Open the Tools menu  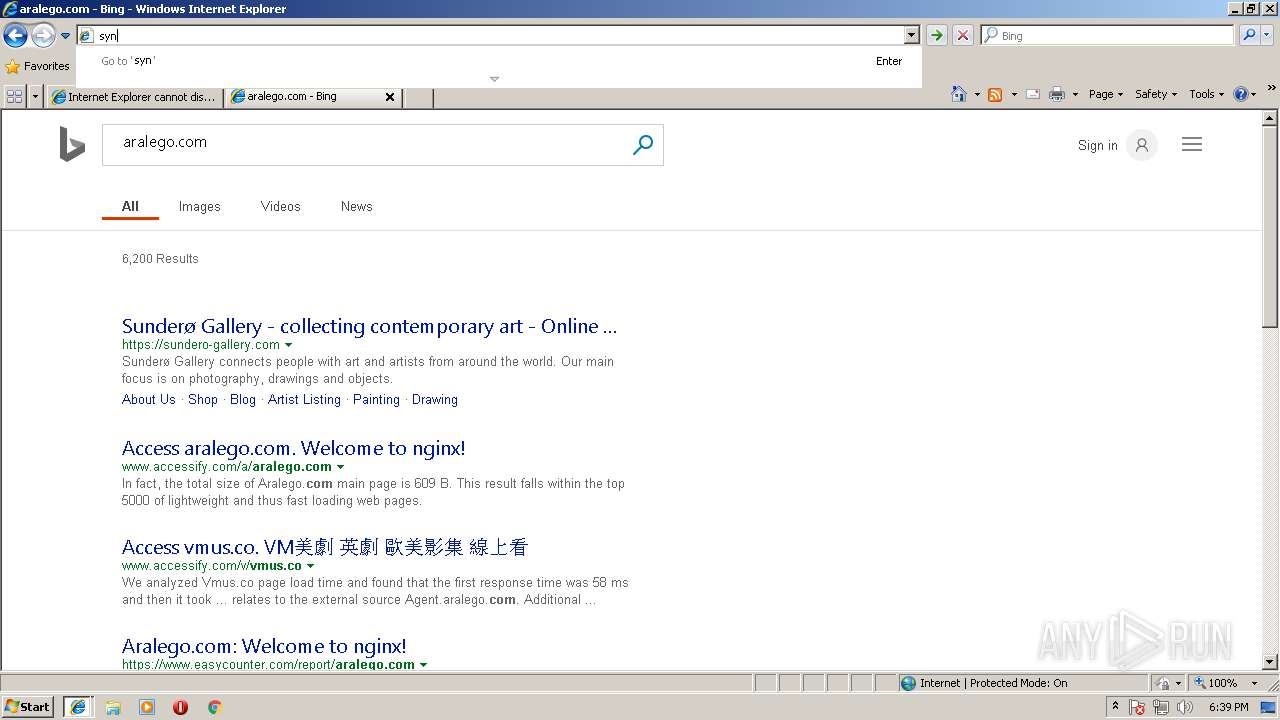click(x=1207, y=94)
